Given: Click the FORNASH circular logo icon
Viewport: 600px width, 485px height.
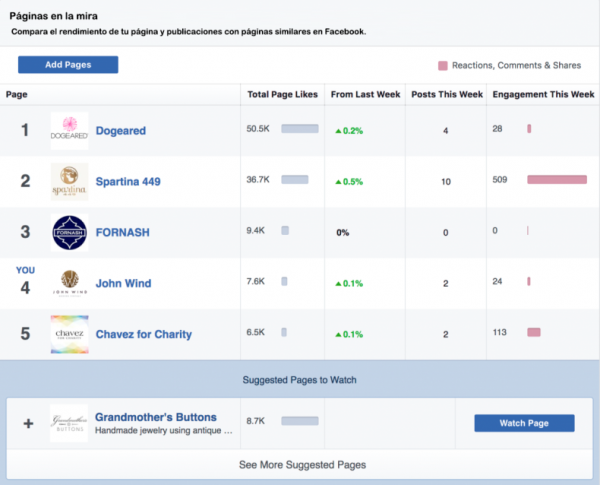Looking at the screenshot, I should (69, 232).
